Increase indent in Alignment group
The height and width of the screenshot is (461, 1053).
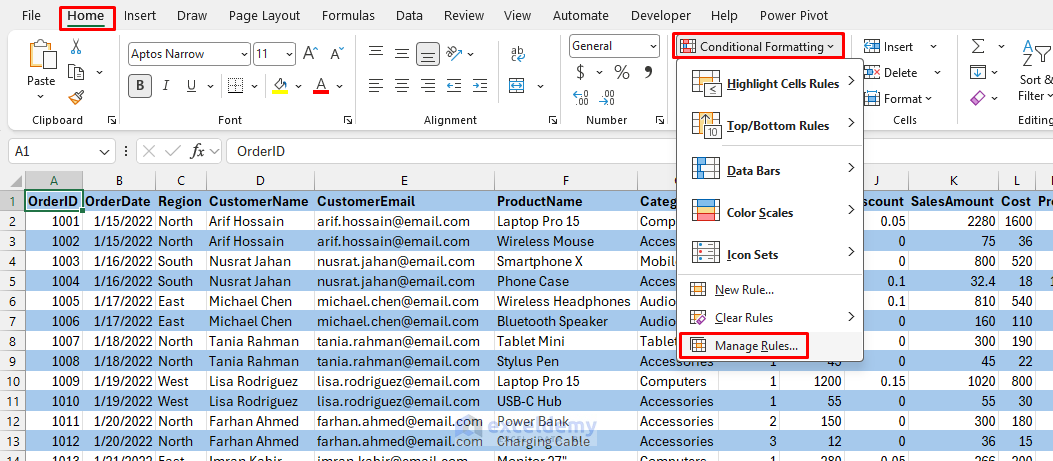(479, 85)
